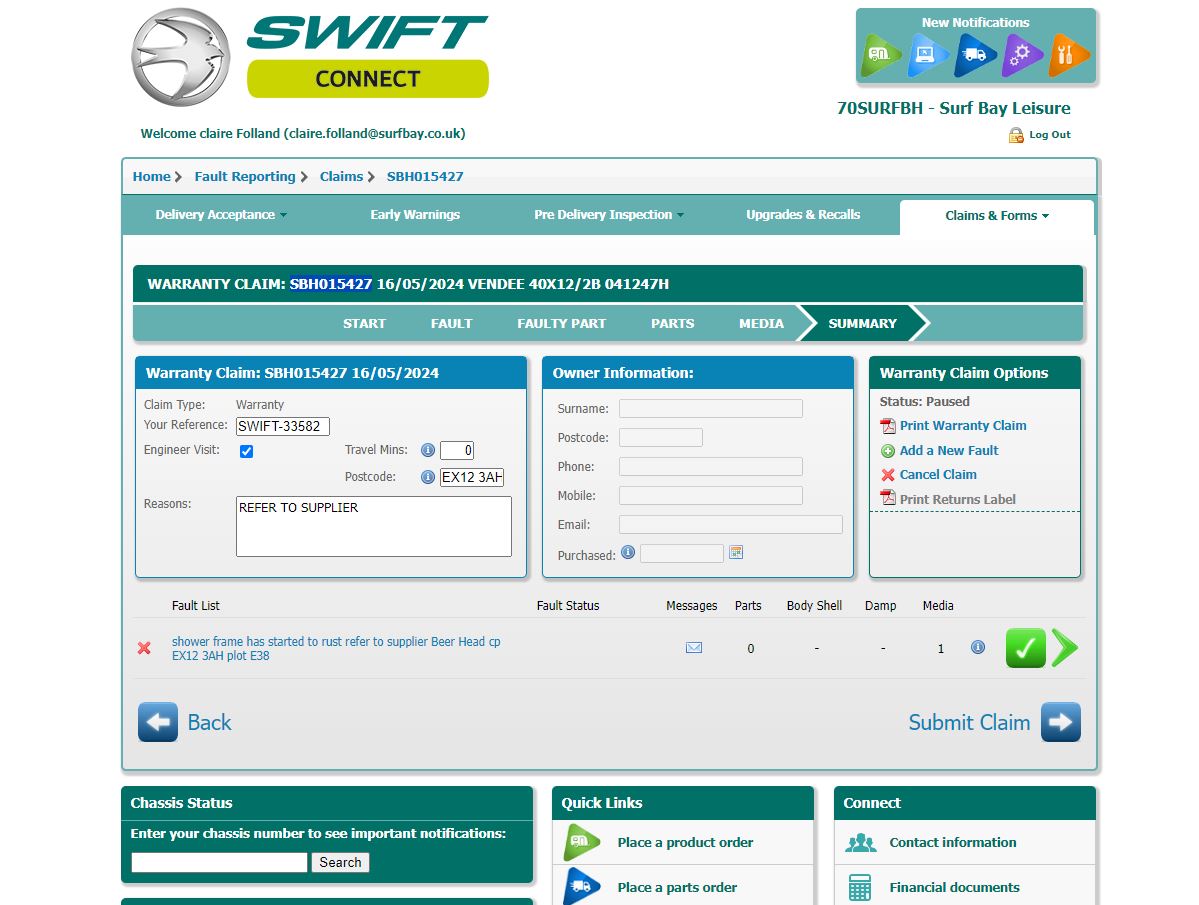
Task: Click the red X Cancel Claim icon
Action: [888, 475]
